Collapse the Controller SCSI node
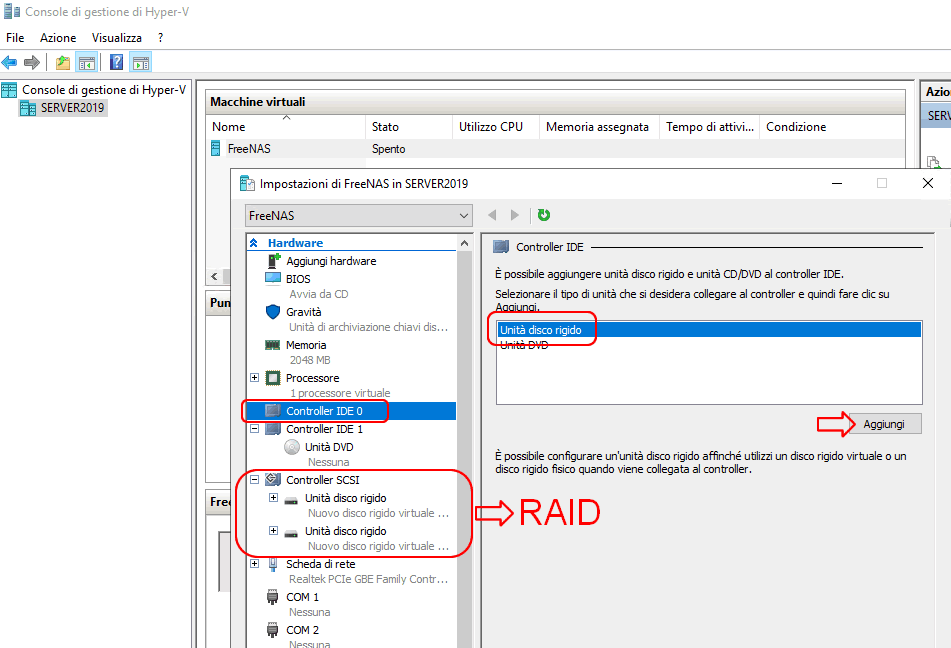The image size is (951, 648). (x=255, y=479)
